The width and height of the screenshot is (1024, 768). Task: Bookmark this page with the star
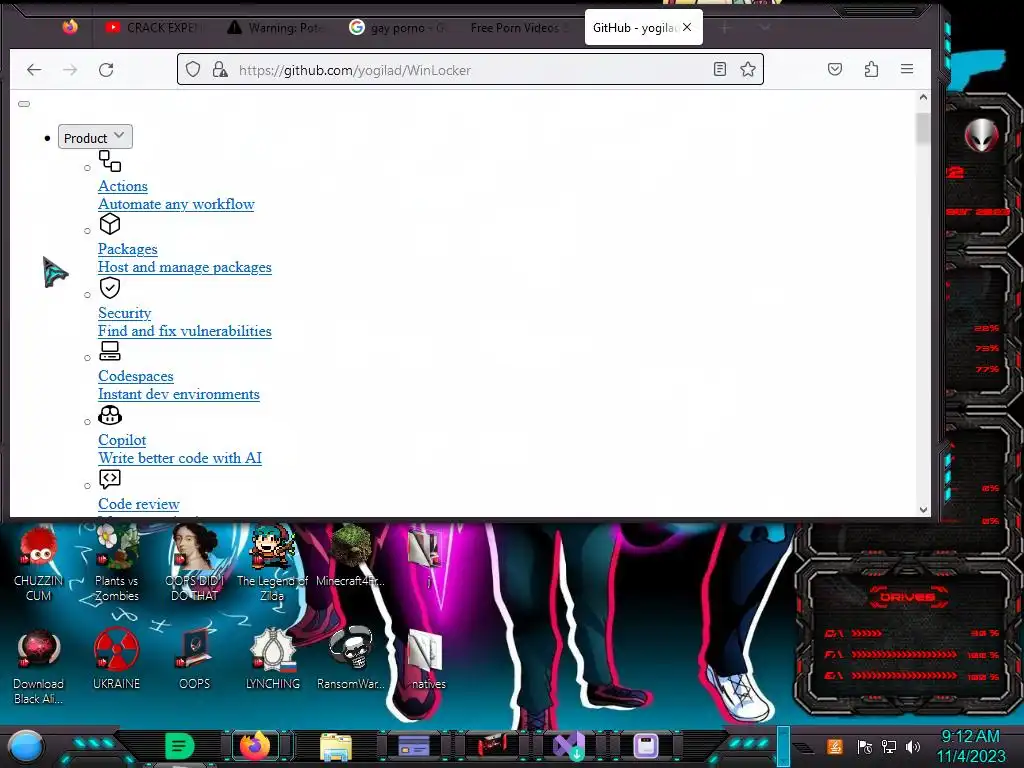pyautogui.click(x=748, y=69)
